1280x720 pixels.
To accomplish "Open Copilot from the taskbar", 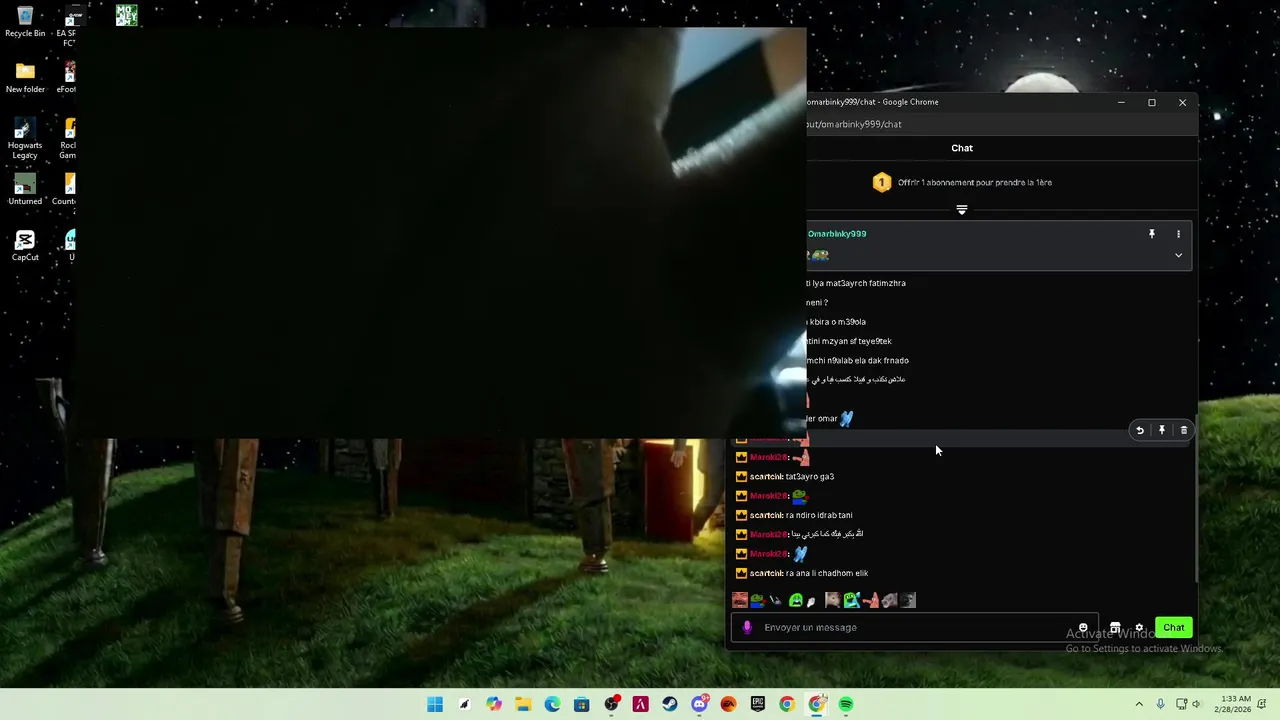I will (x=494, y=705).
